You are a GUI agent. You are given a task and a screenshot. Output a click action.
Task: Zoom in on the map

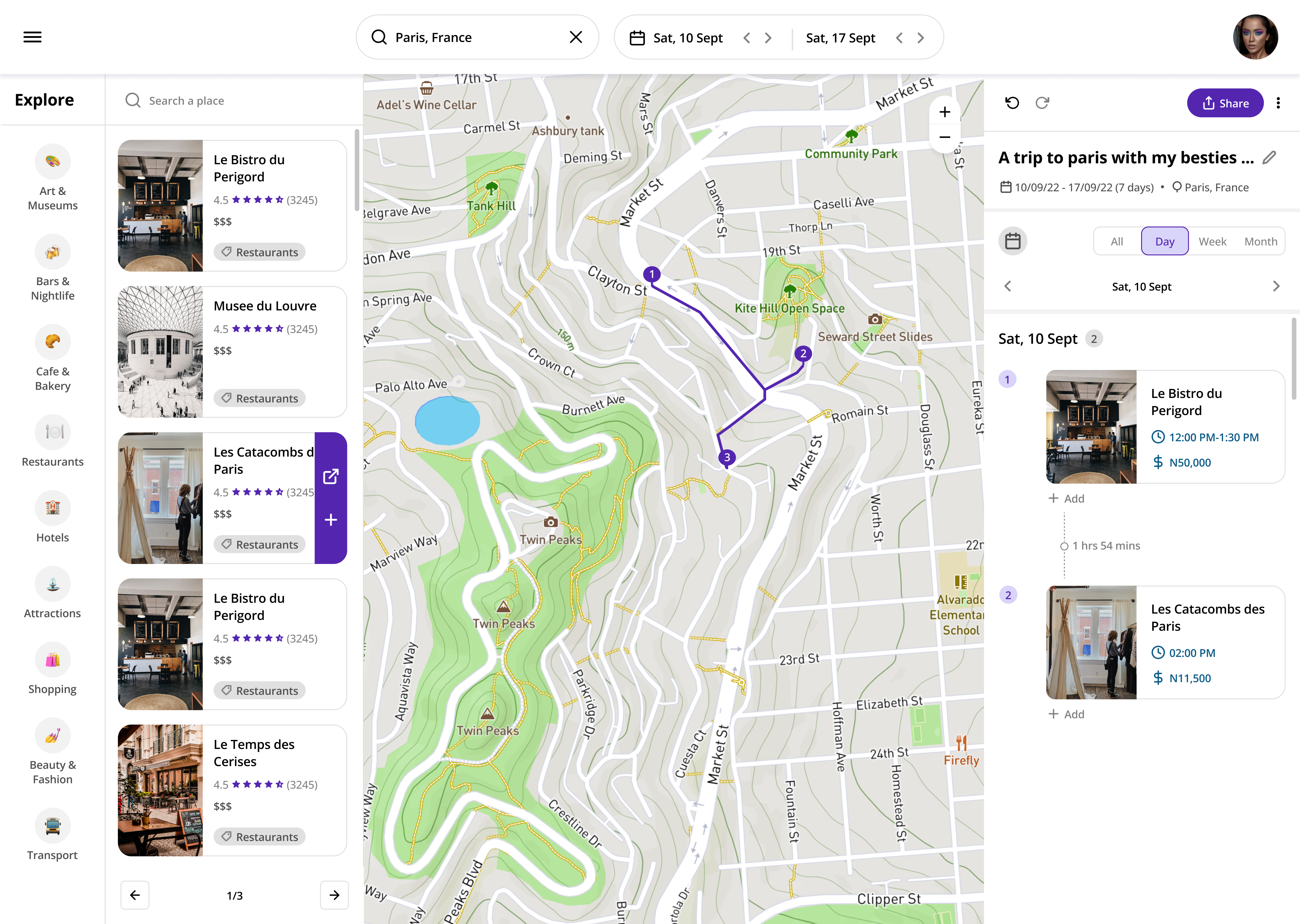945,112
